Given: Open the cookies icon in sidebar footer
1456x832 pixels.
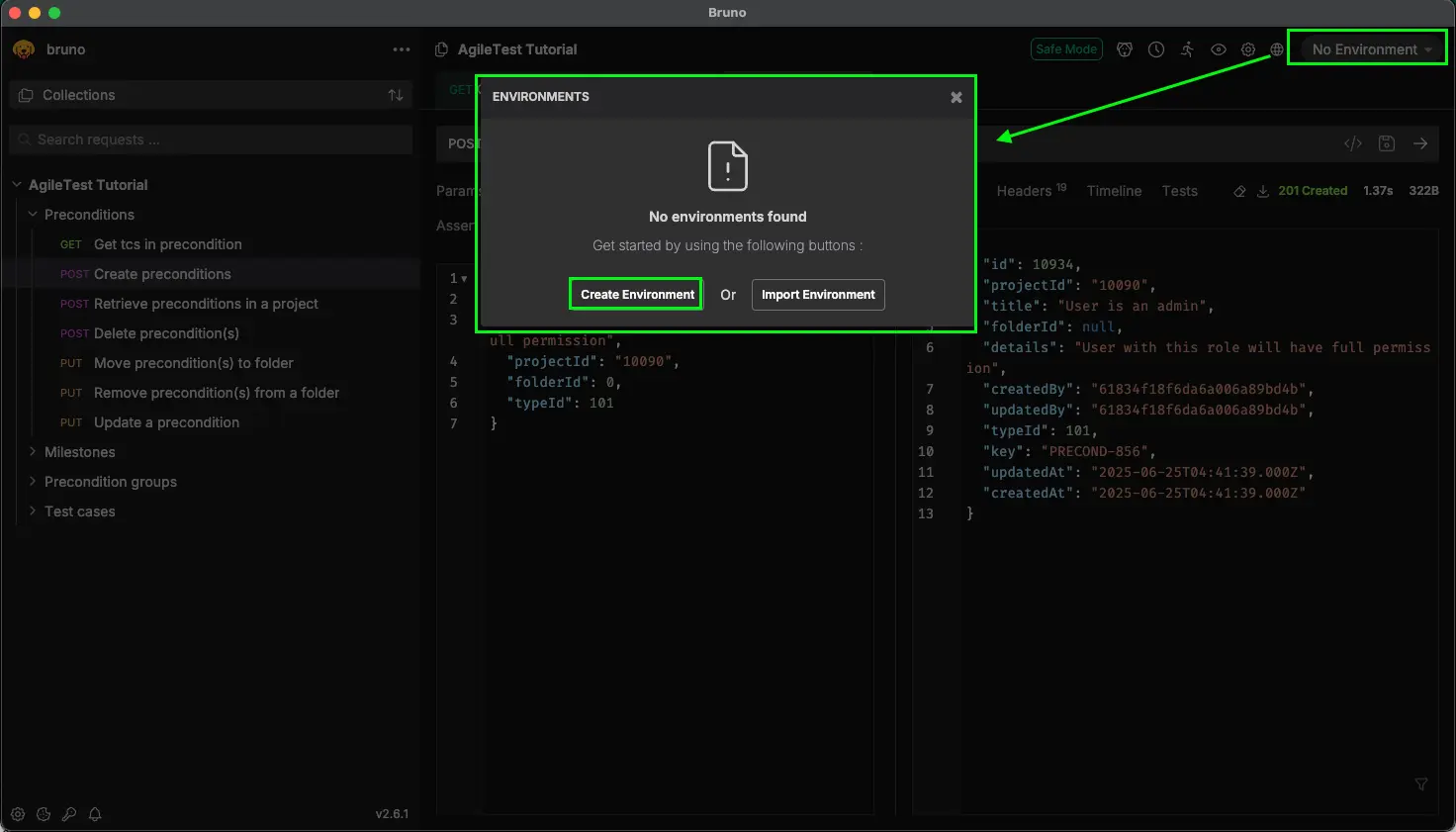Looking at the screenshot, I should 44,814.
